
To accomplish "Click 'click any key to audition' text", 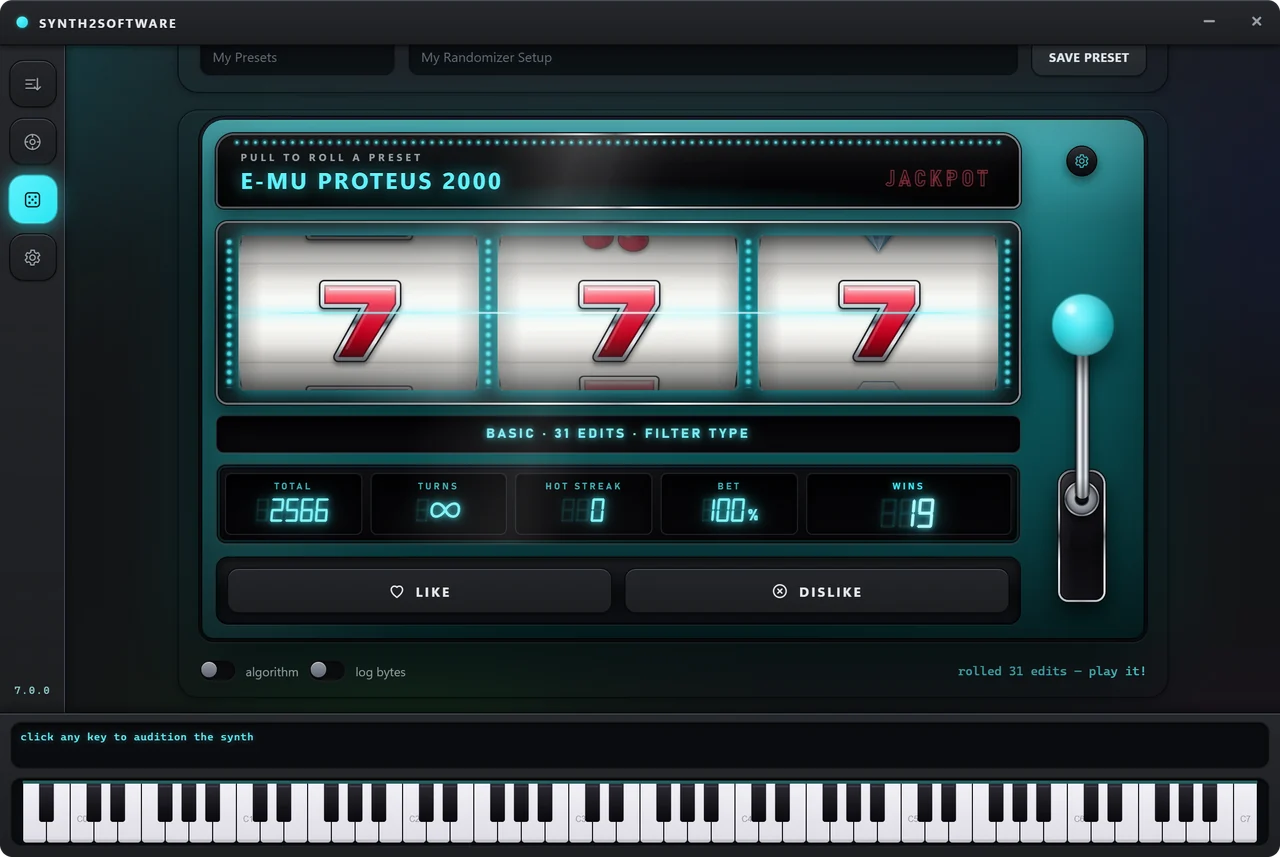I will [137, 737].
